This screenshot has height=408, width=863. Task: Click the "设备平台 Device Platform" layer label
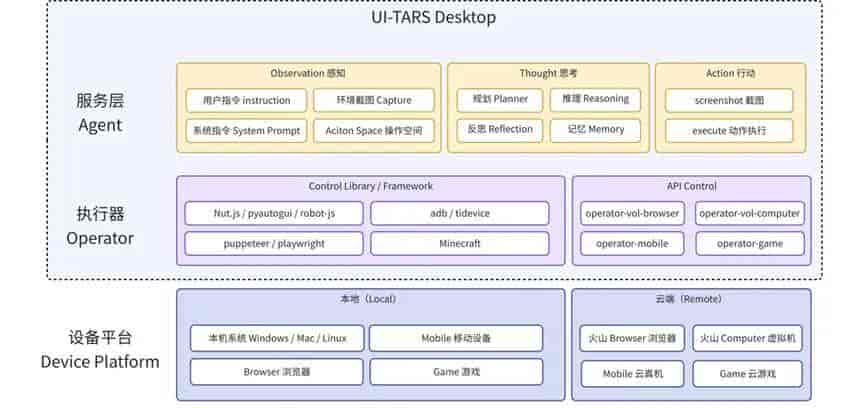pyautogui.click(x=100, y=349)
